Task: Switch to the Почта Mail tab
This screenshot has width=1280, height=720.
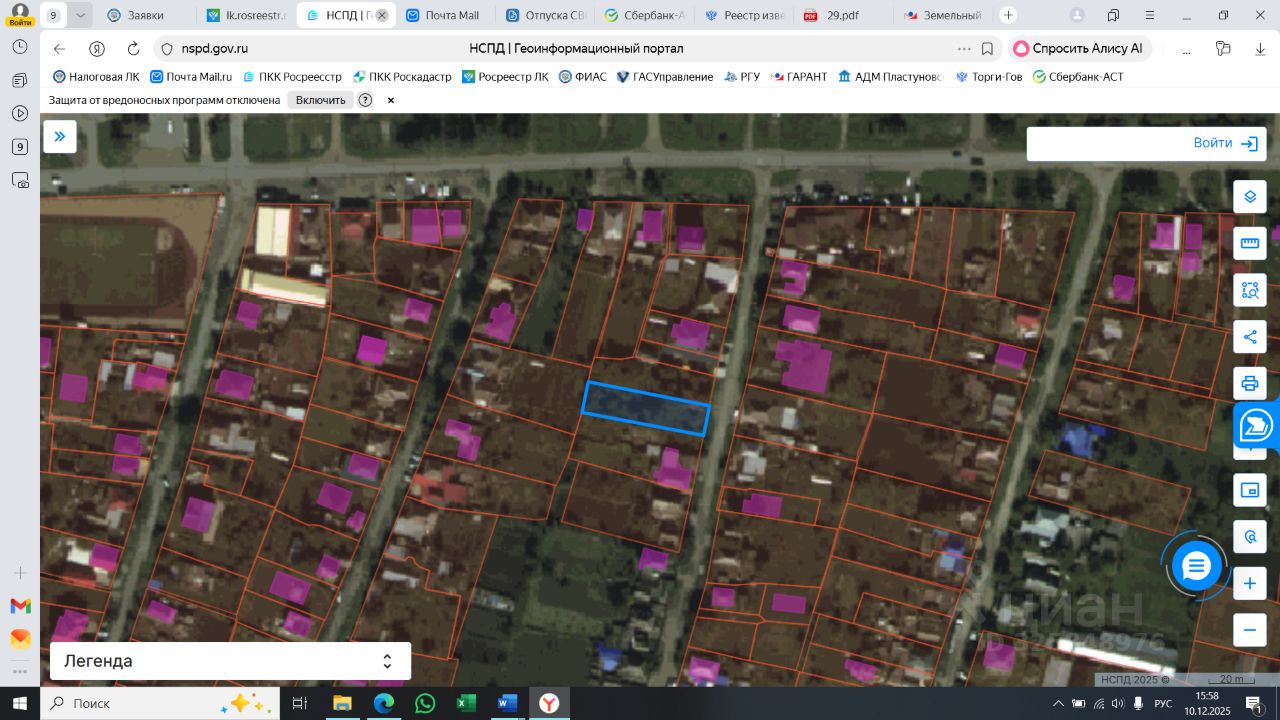Action: [x=445, y=15]
